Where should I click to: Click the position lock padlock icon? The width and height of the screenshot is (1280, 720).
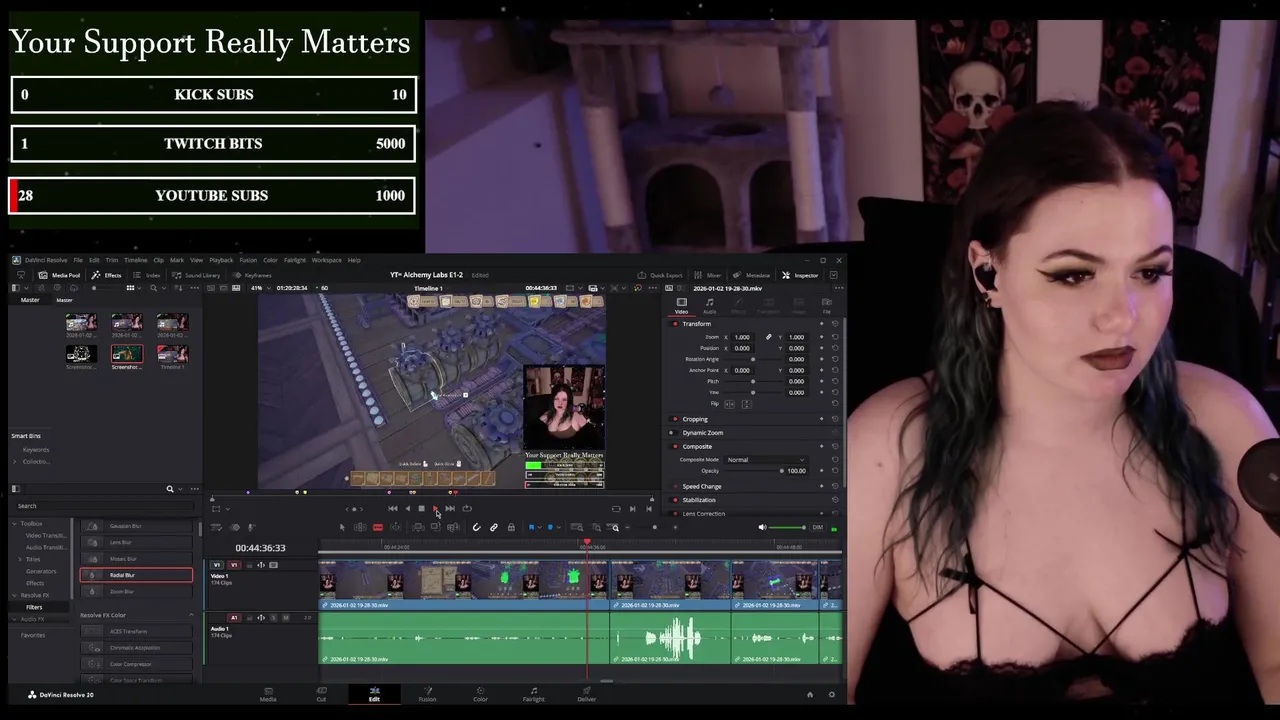(510, 527)
